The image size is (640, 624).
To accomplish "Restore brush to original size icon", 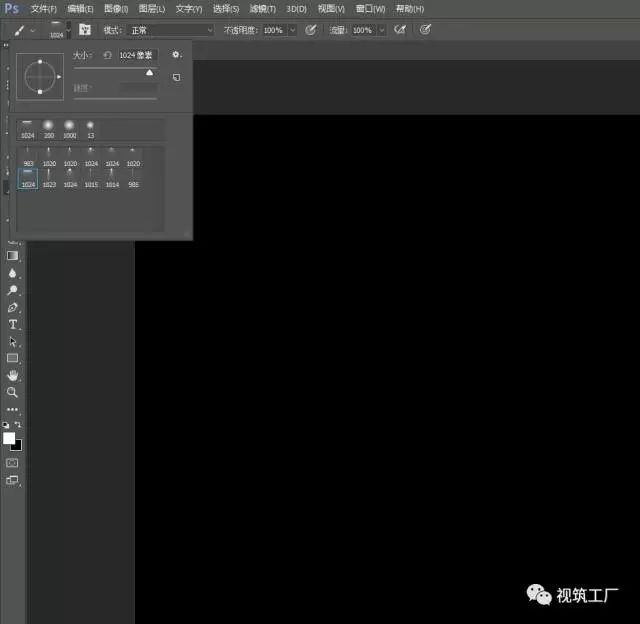I will [x=107, y=55].
